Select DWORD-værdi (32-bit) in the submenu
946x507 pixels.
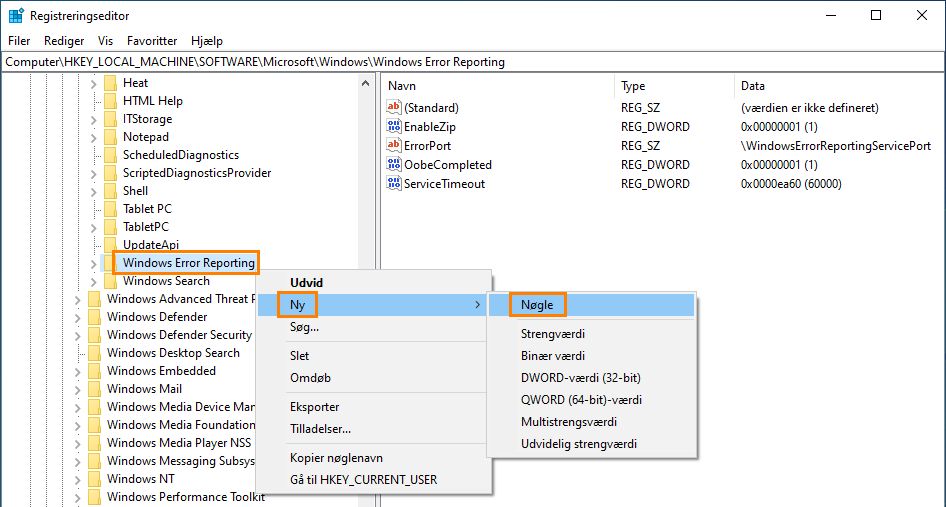[x=591, y=378]
